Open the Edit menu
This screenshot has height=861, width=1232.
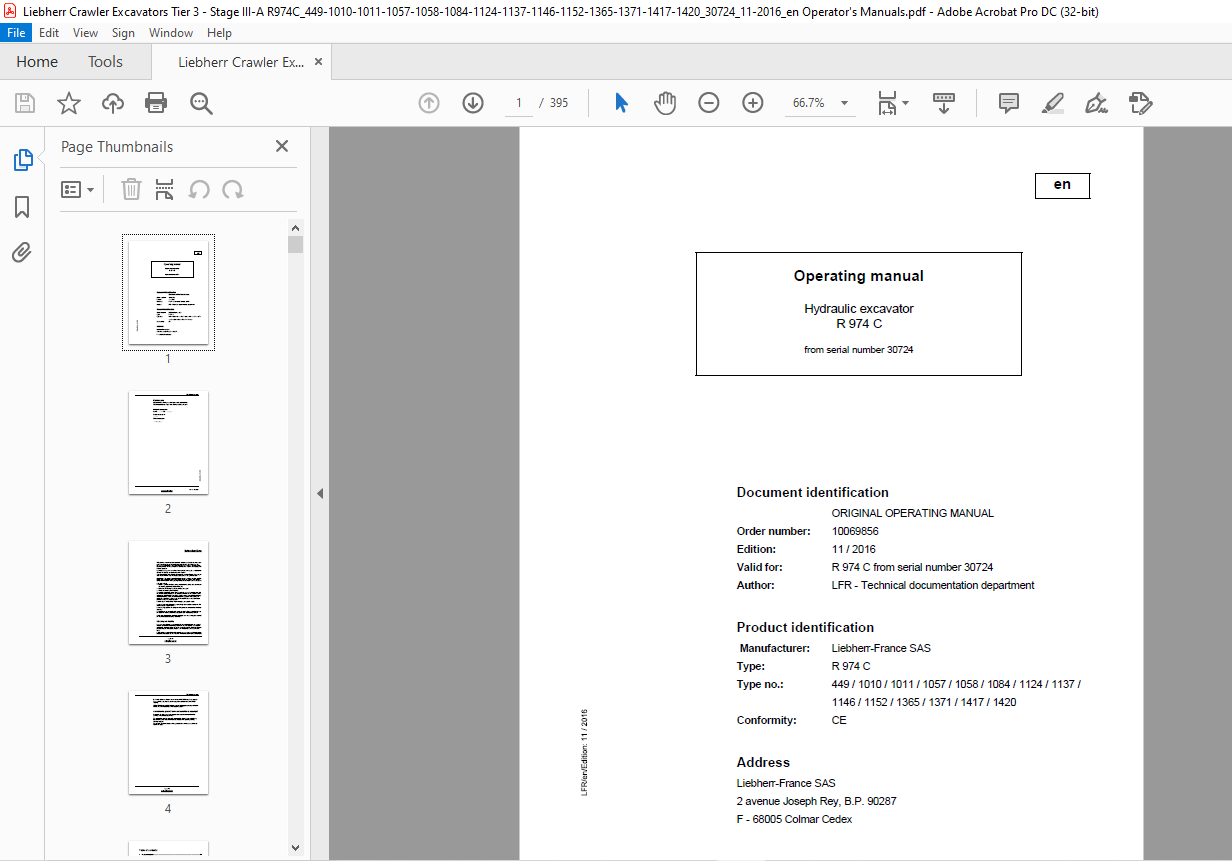(49, 33)
